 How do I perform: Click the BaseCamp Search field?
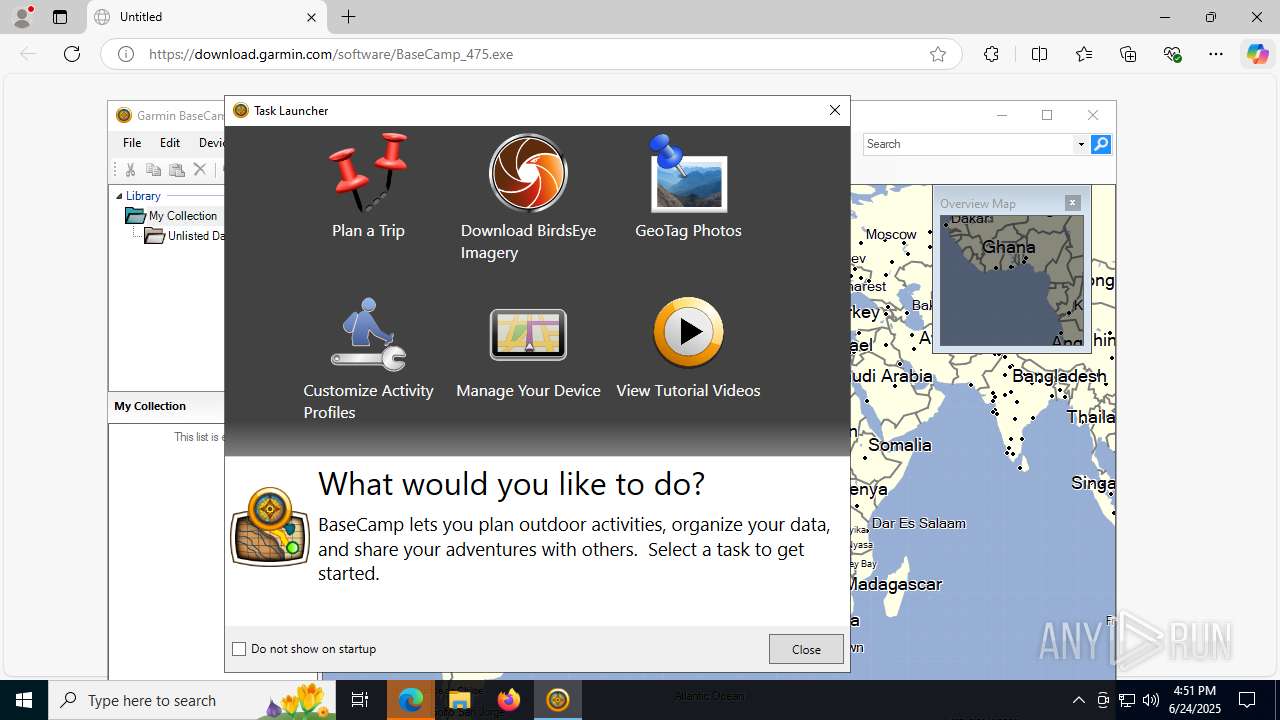[968, 144]
